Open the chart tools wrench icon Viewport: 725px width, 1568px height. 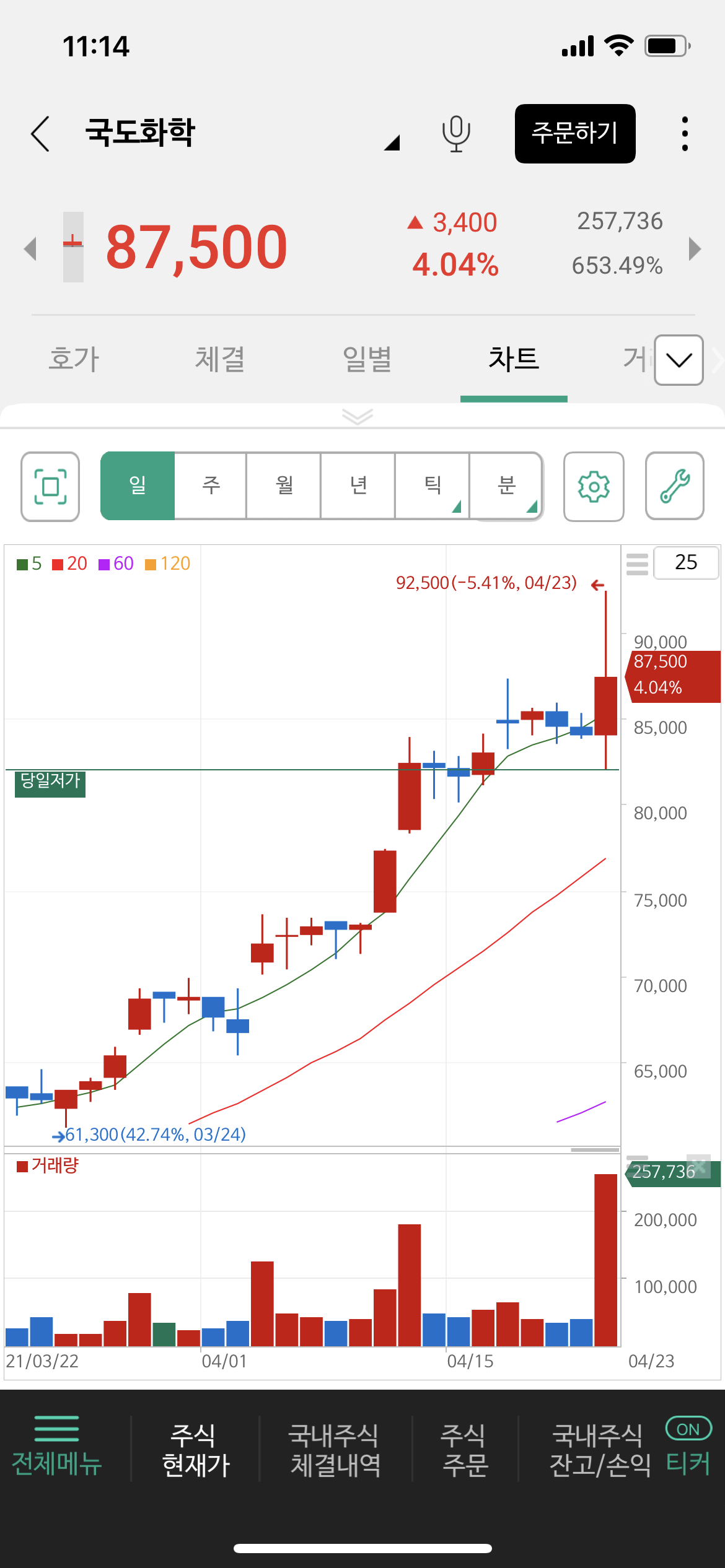[x=675, y=487]
